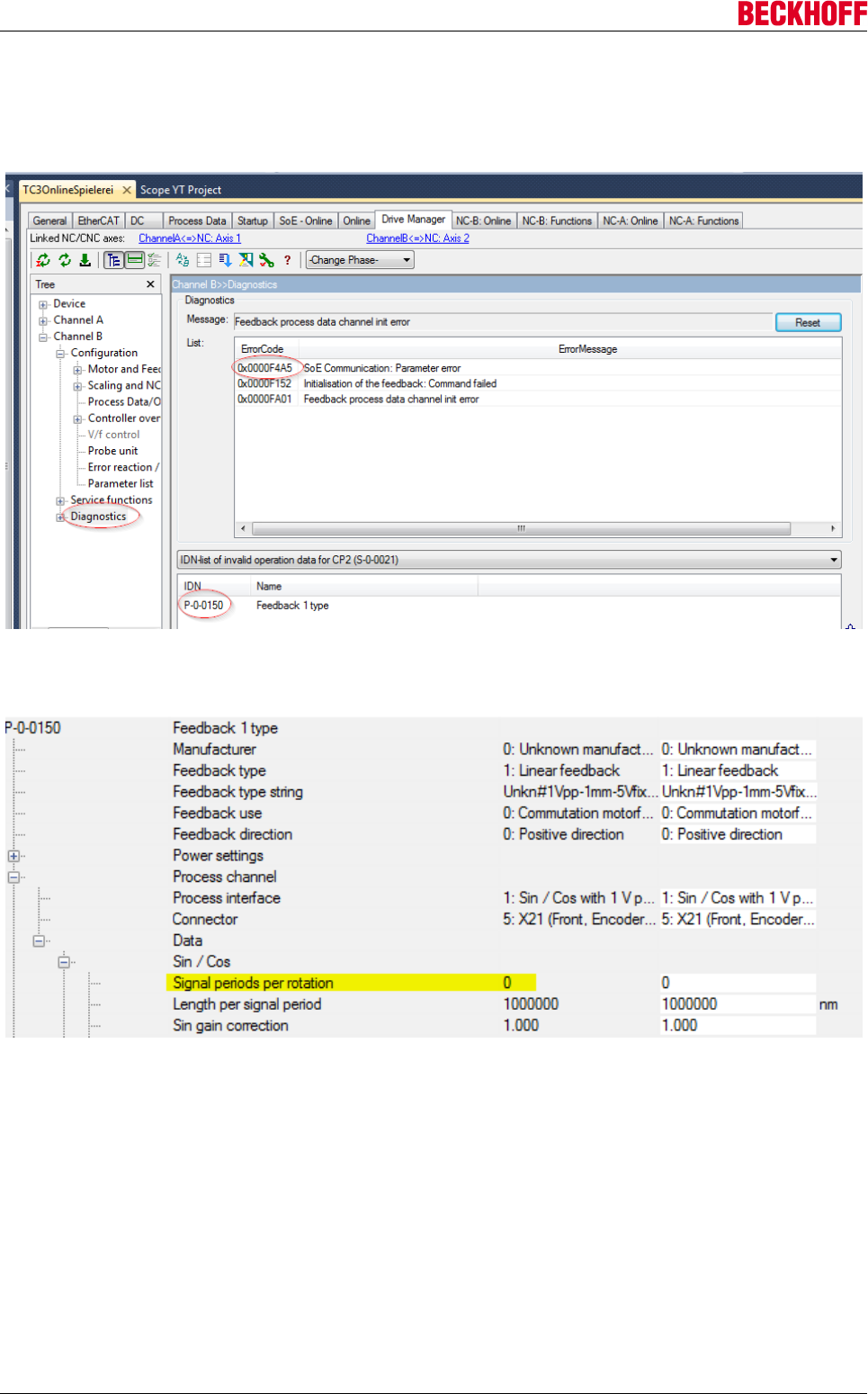The image size is (868, 1394).
Task: Toggle the green split-view toolbar button
Action: pyautogui.click(x=135, y=260)
